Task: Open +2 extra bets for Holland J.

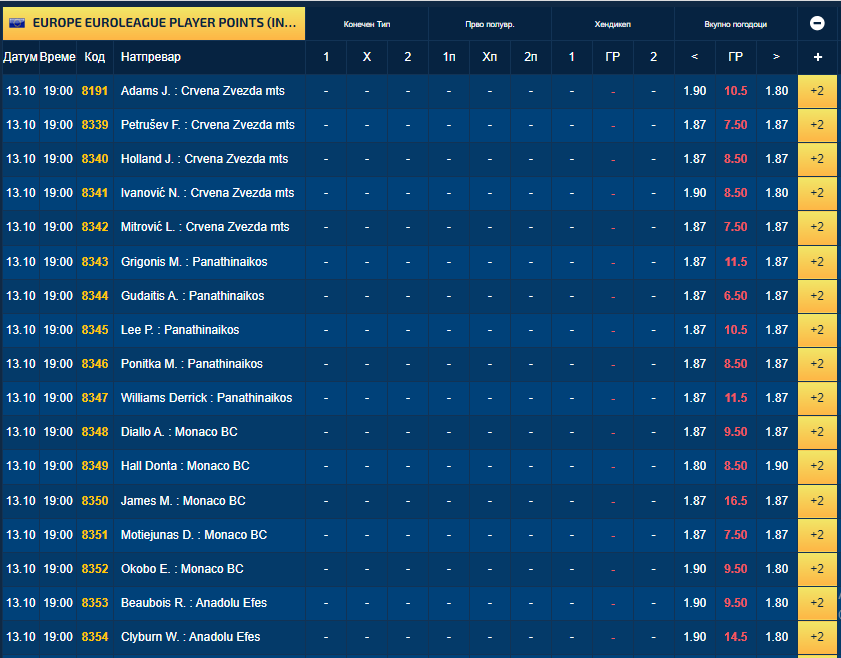Action: [817, 159]
